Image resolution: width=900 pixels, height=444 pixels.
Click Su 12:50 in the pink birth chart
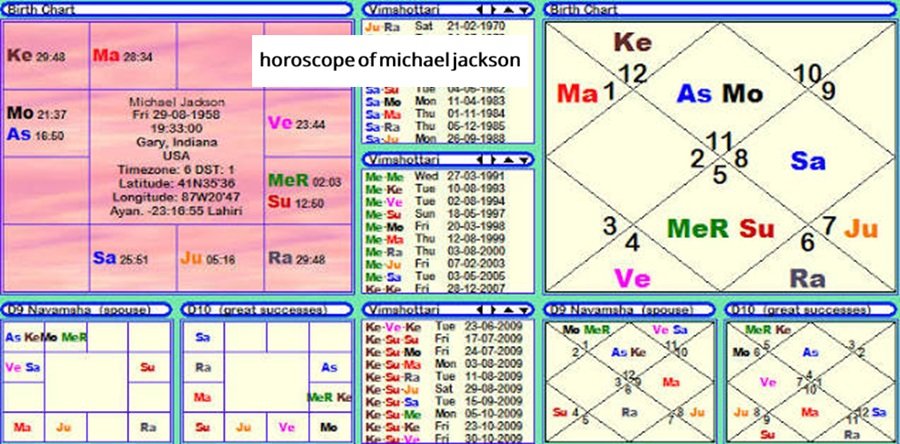click(x=296, y=202)
